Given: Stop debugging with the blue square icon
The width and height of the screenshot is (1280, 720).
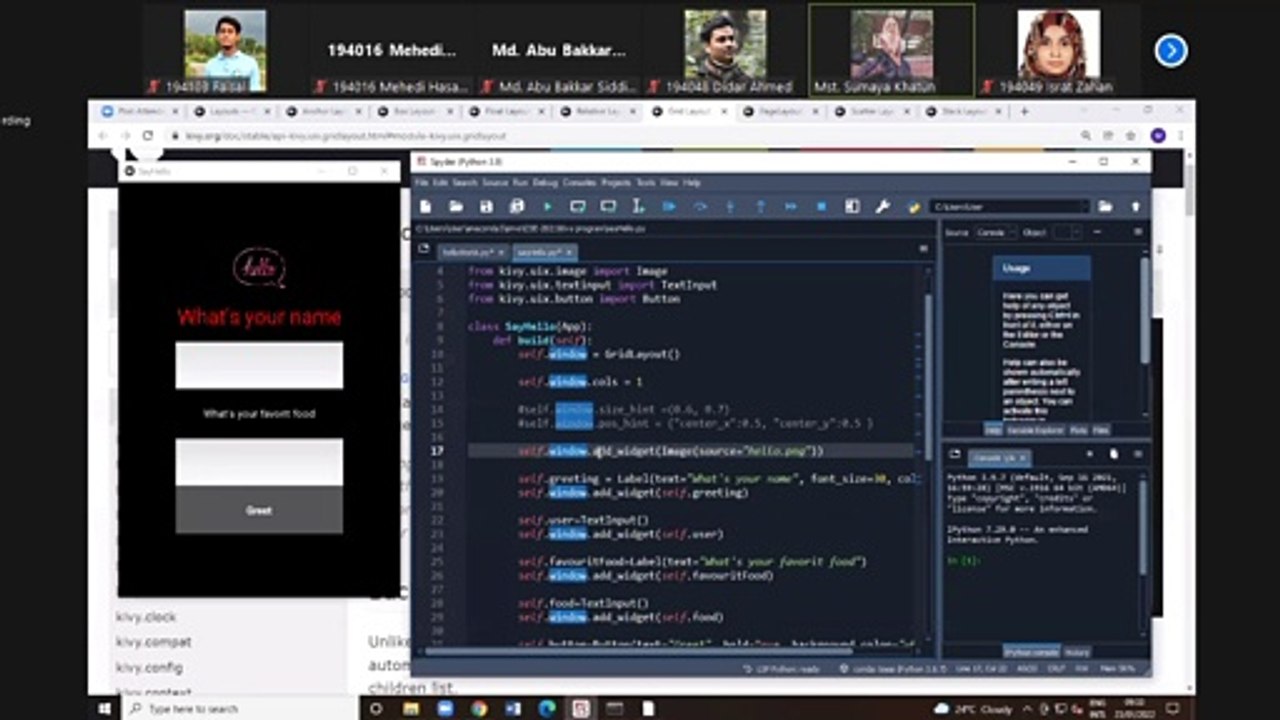Looking at the screenshot, I should [821, 206].
